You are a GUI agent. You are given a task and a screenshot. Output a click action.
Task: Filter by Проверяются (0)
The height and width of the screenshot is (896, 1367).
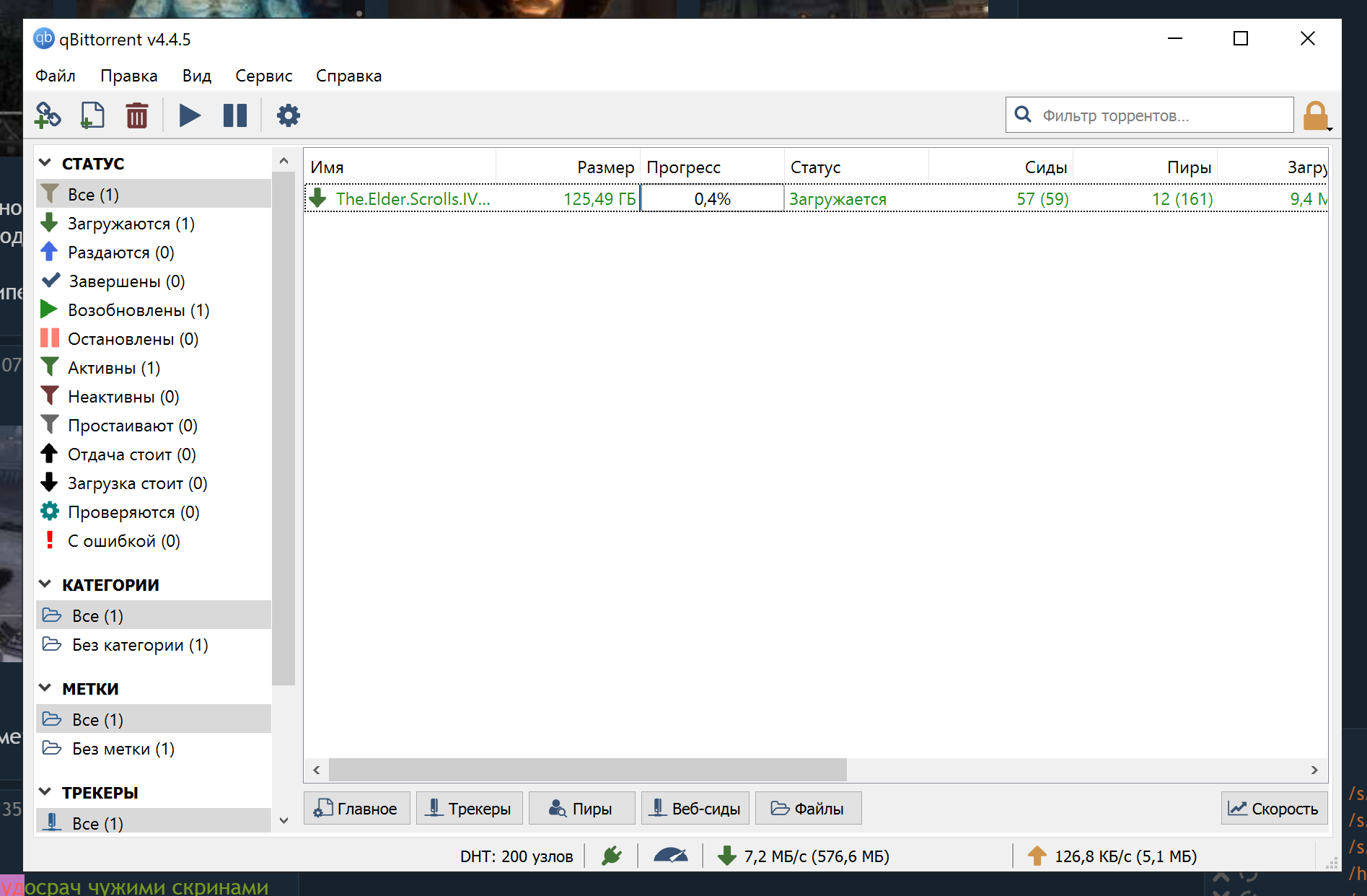pos(154,512)
